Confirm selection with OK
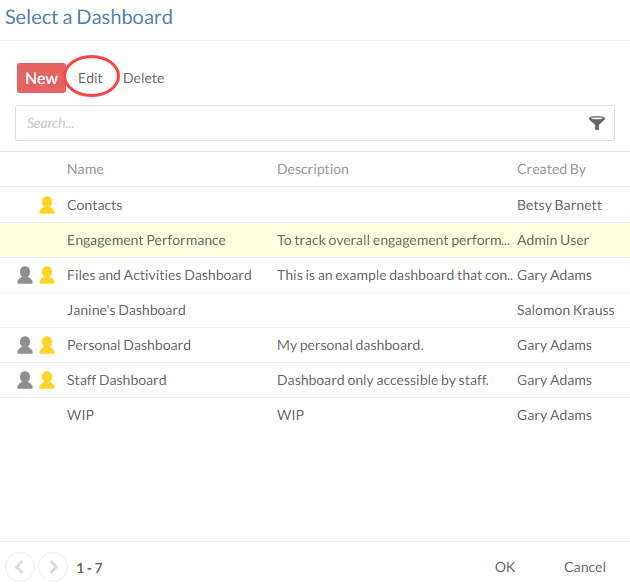630x585 pixels. (x=505, y=567)
